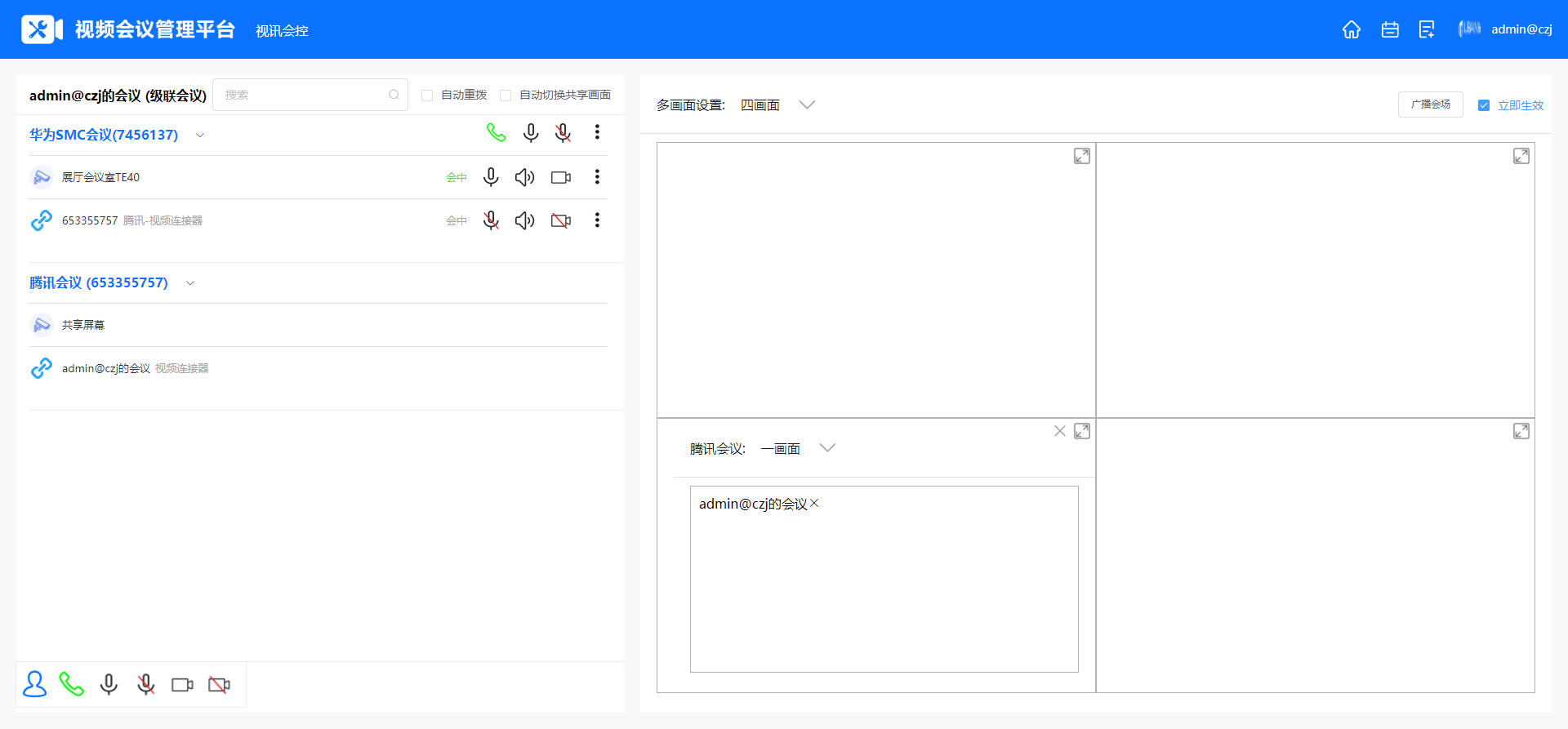This screenshot has width=1568, height=729.
Task: Open the add-list icon in header
Action: (1427, 29)
